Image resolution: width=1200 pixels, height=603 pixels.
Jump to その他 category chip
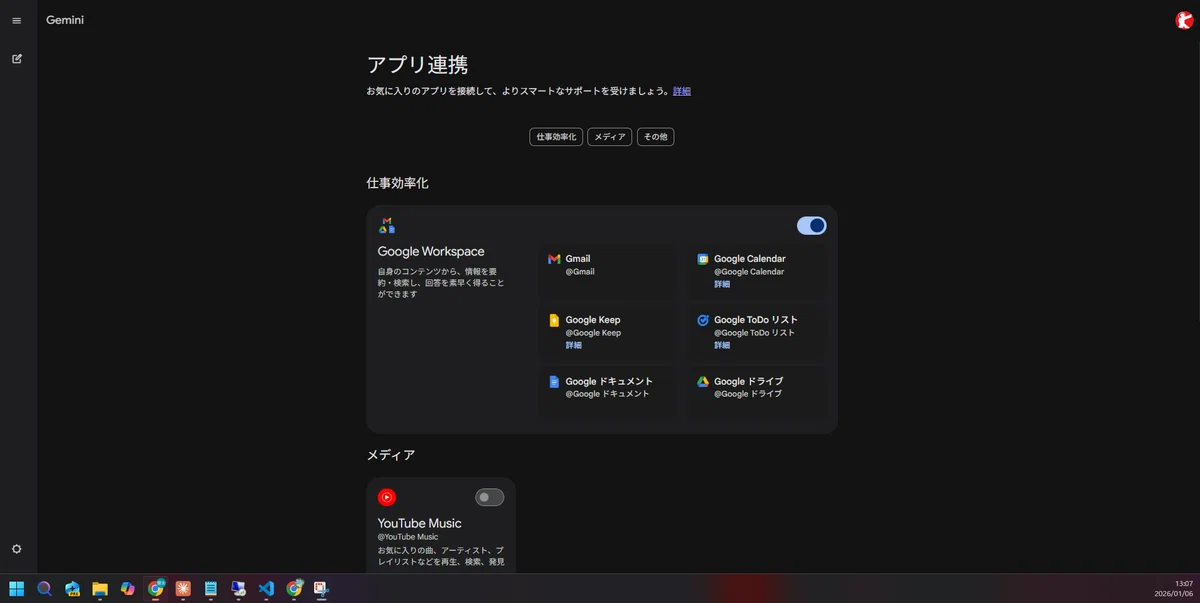click(x=655, y=137)
